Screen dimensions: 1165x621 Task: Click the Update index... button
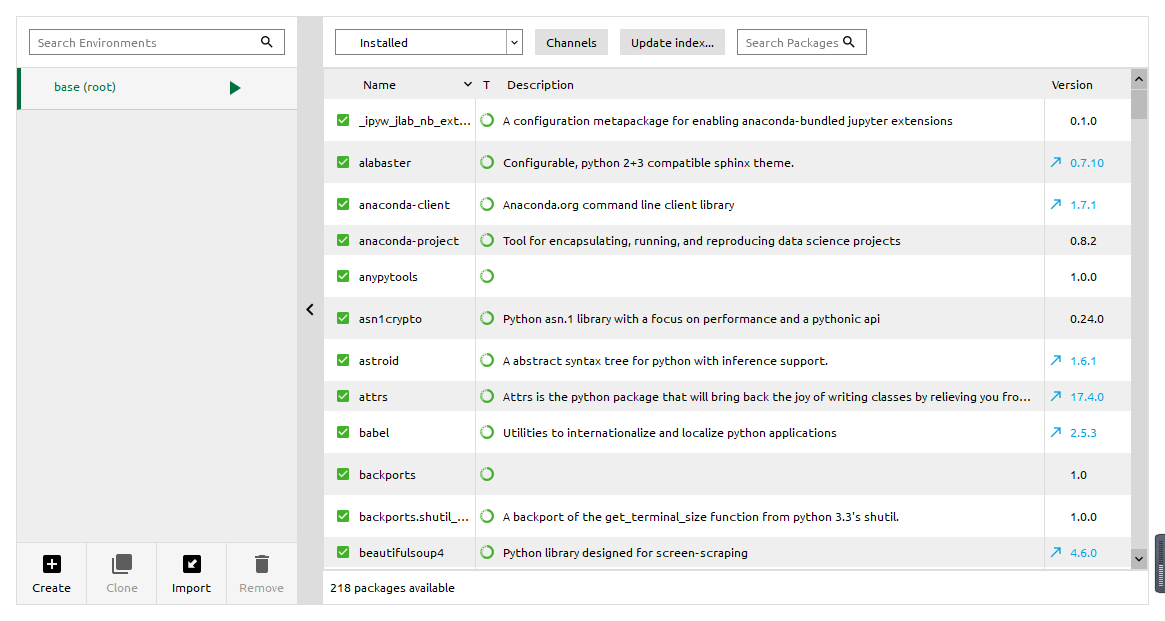[672, 42]
